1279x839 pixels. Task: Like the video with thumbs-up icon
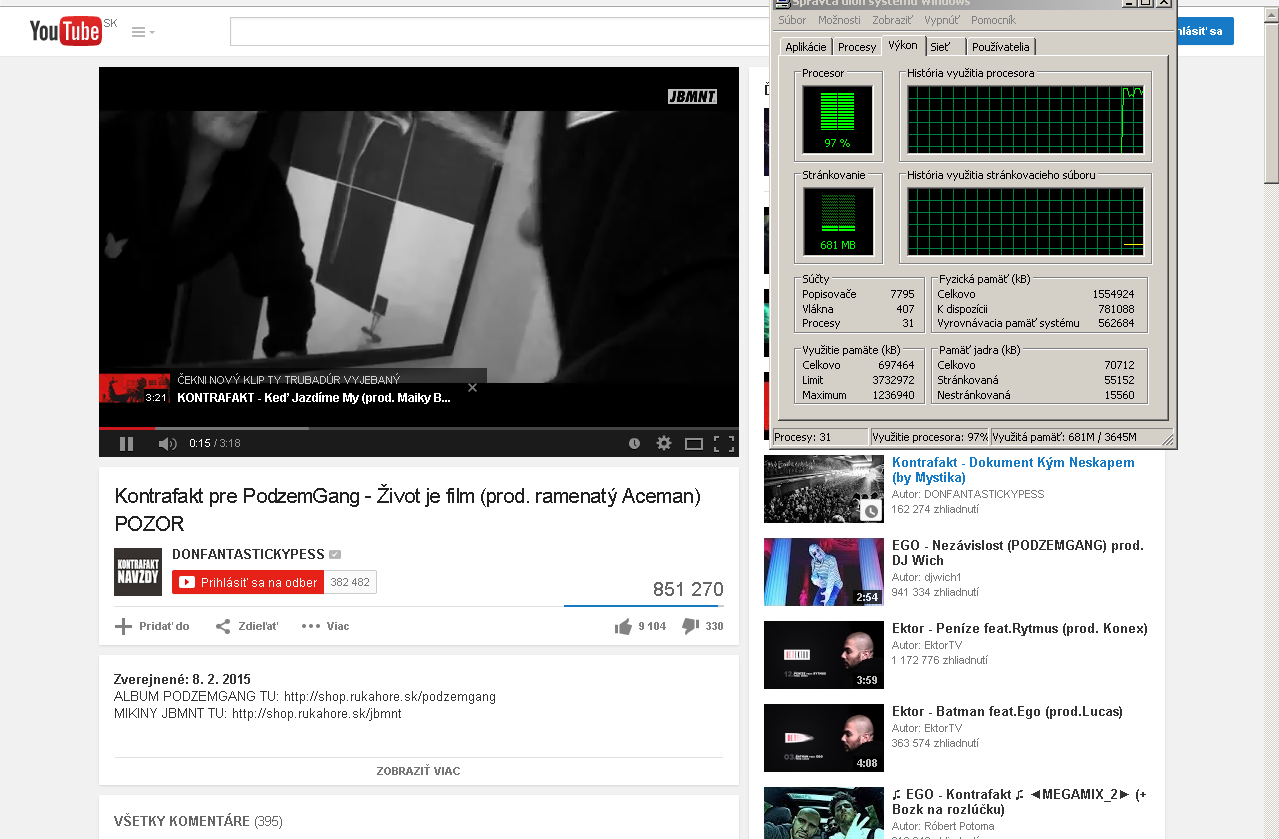(x=623, y=626)
